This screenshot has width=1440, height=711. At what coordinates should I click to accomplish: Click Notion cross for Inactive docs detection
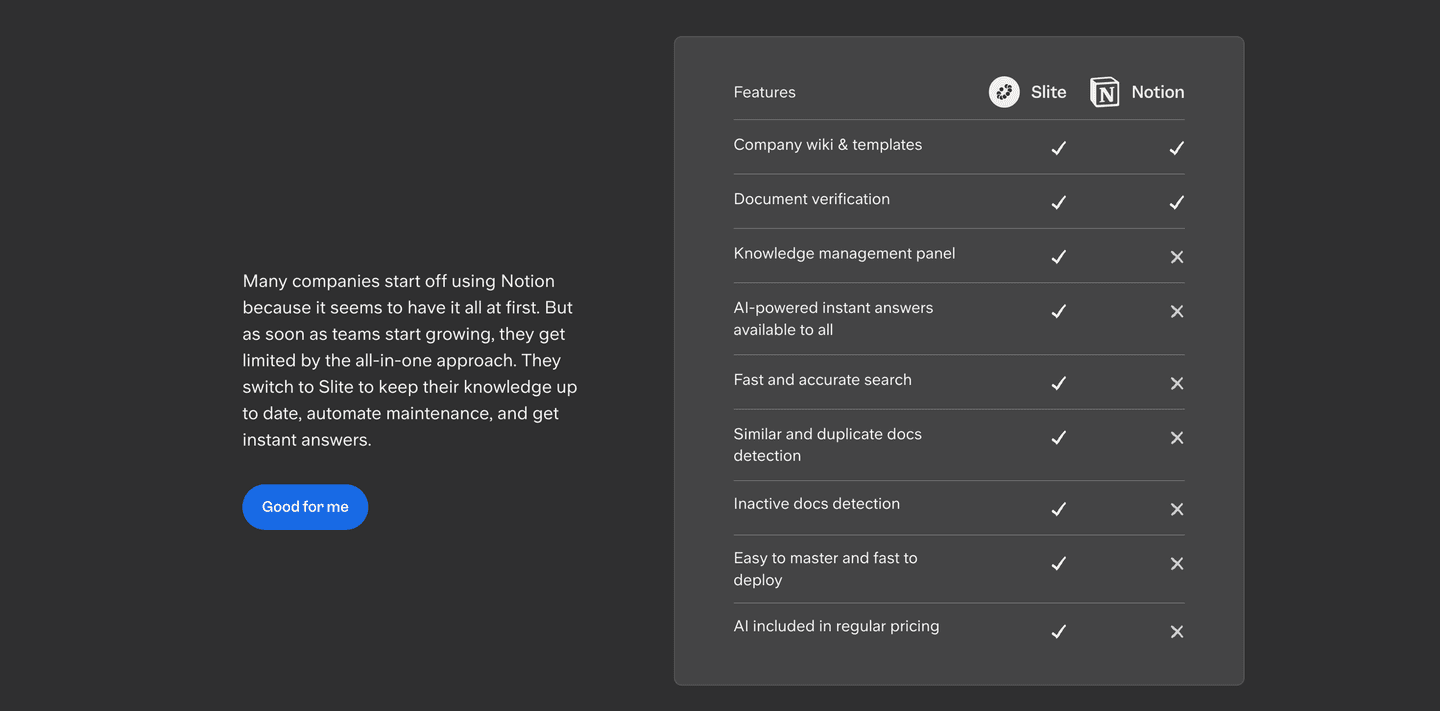tap(1177, 509)
